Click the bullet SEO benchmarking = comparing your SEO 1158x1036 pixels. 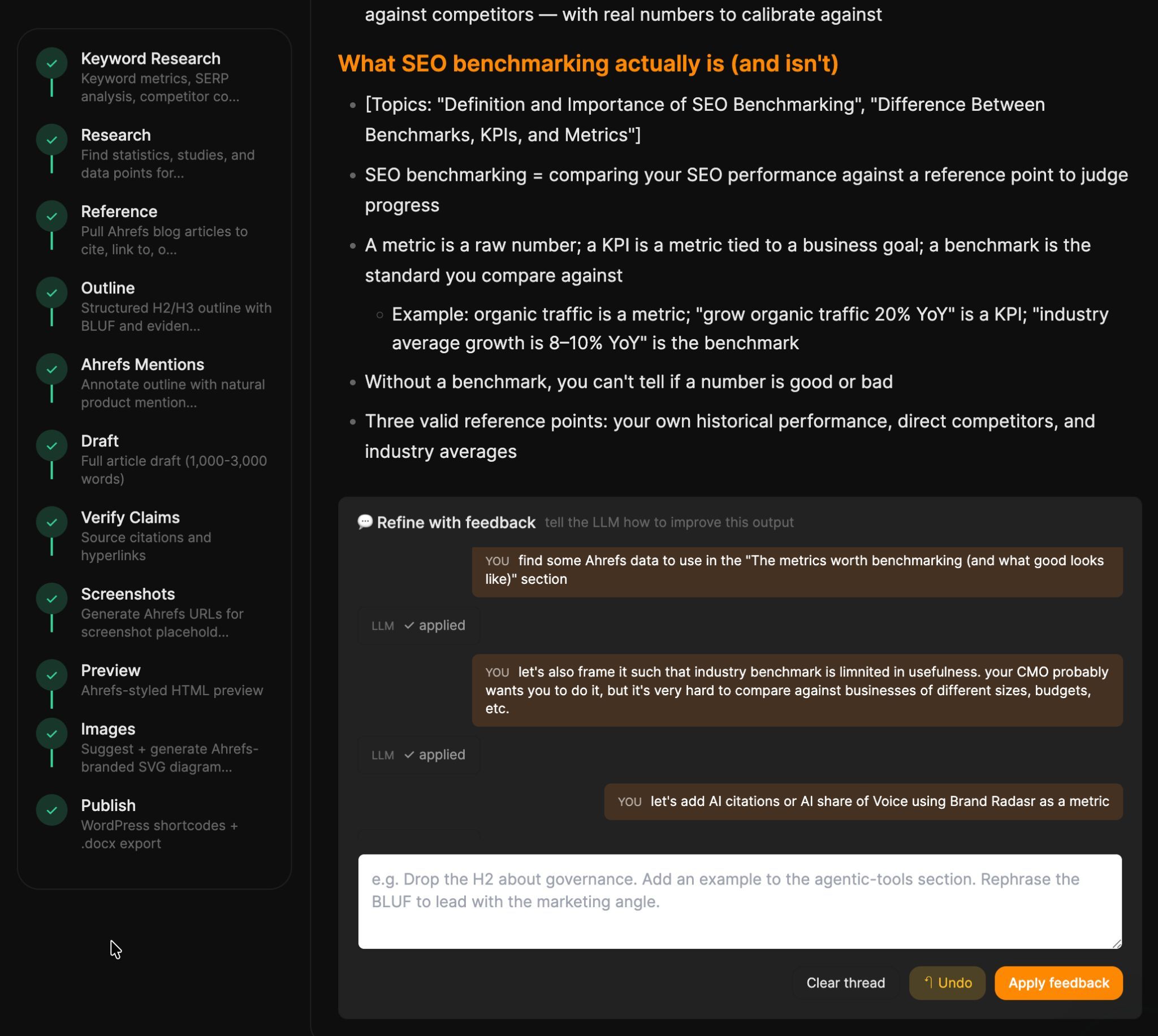tap(746, 190)
